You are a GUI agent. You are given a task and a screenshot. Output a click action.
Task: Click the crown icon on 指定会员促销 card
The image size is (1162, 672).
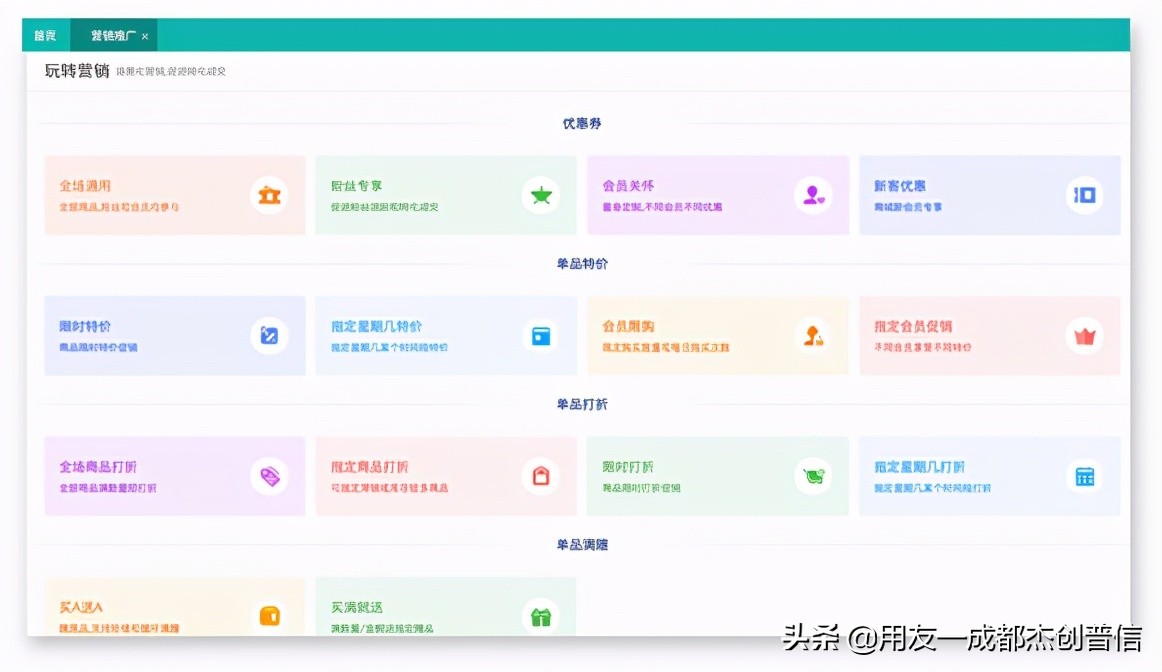pos(1084,336)
